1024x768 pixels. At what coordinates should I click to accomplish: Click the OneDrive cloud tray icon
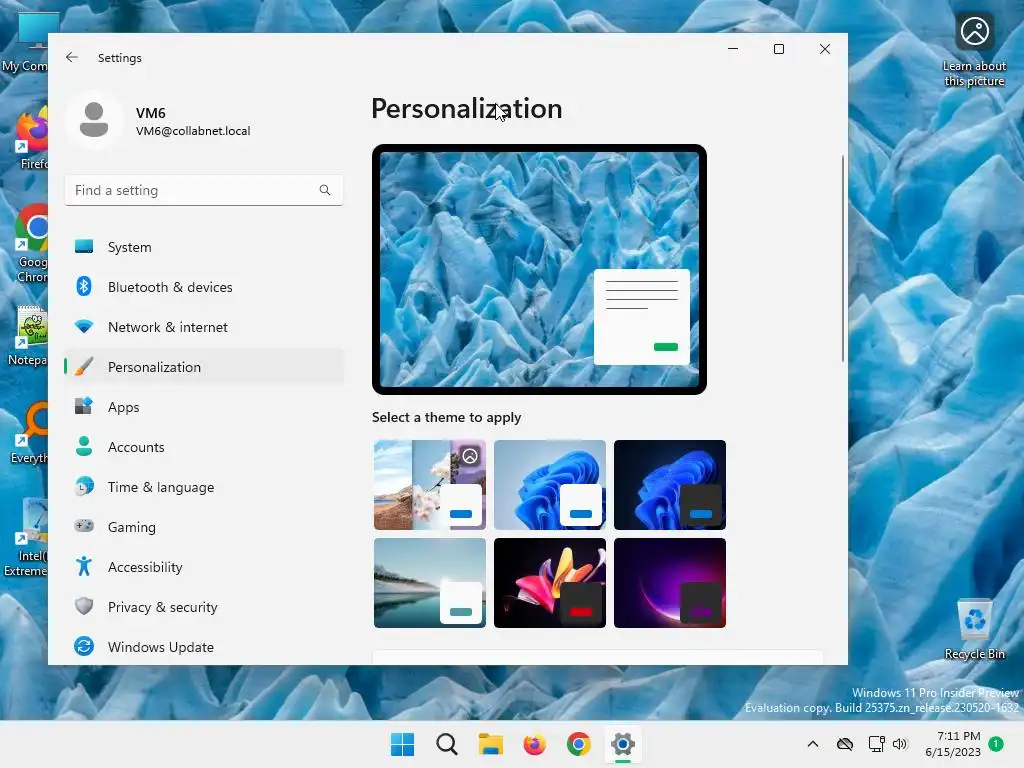845,744
